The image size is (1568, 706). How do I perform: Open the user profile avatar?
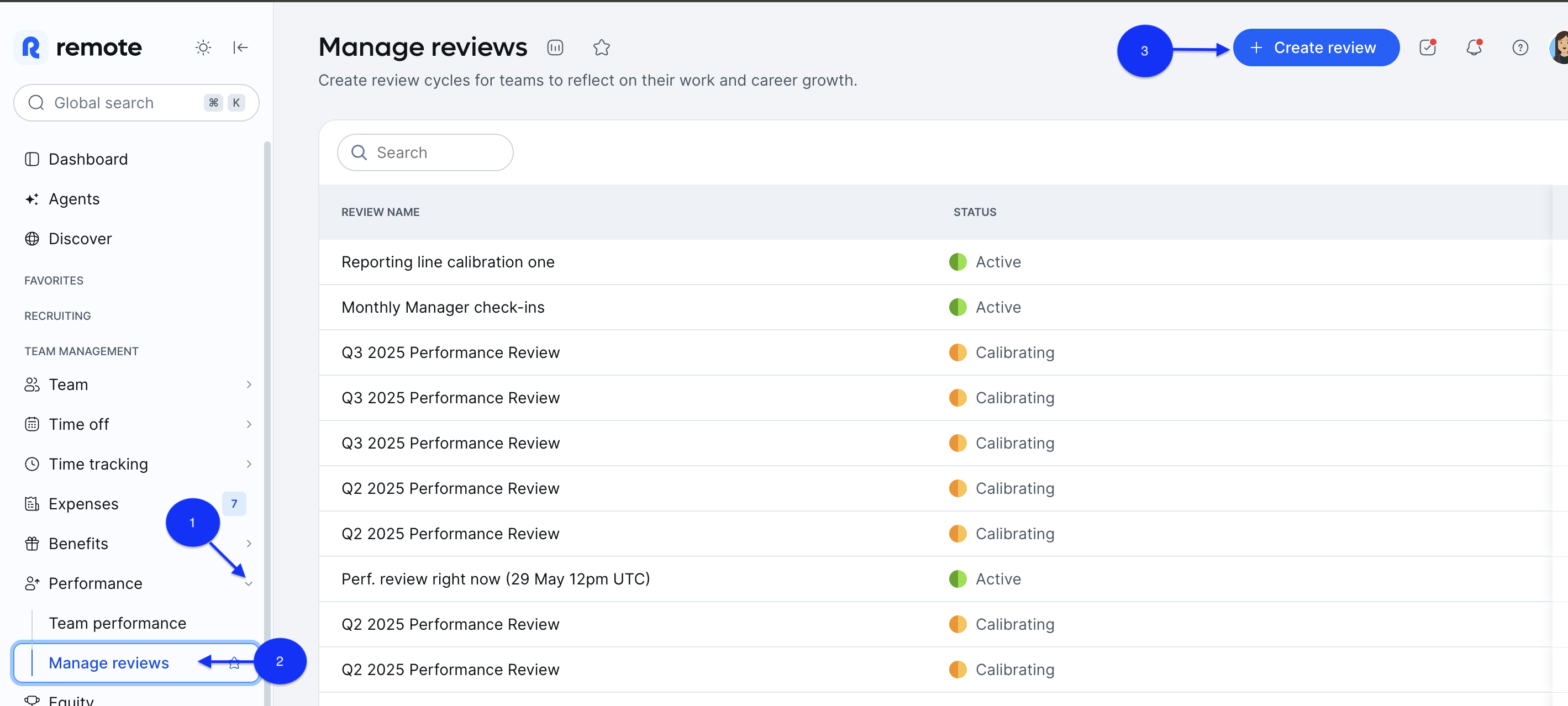point(1559,48)
